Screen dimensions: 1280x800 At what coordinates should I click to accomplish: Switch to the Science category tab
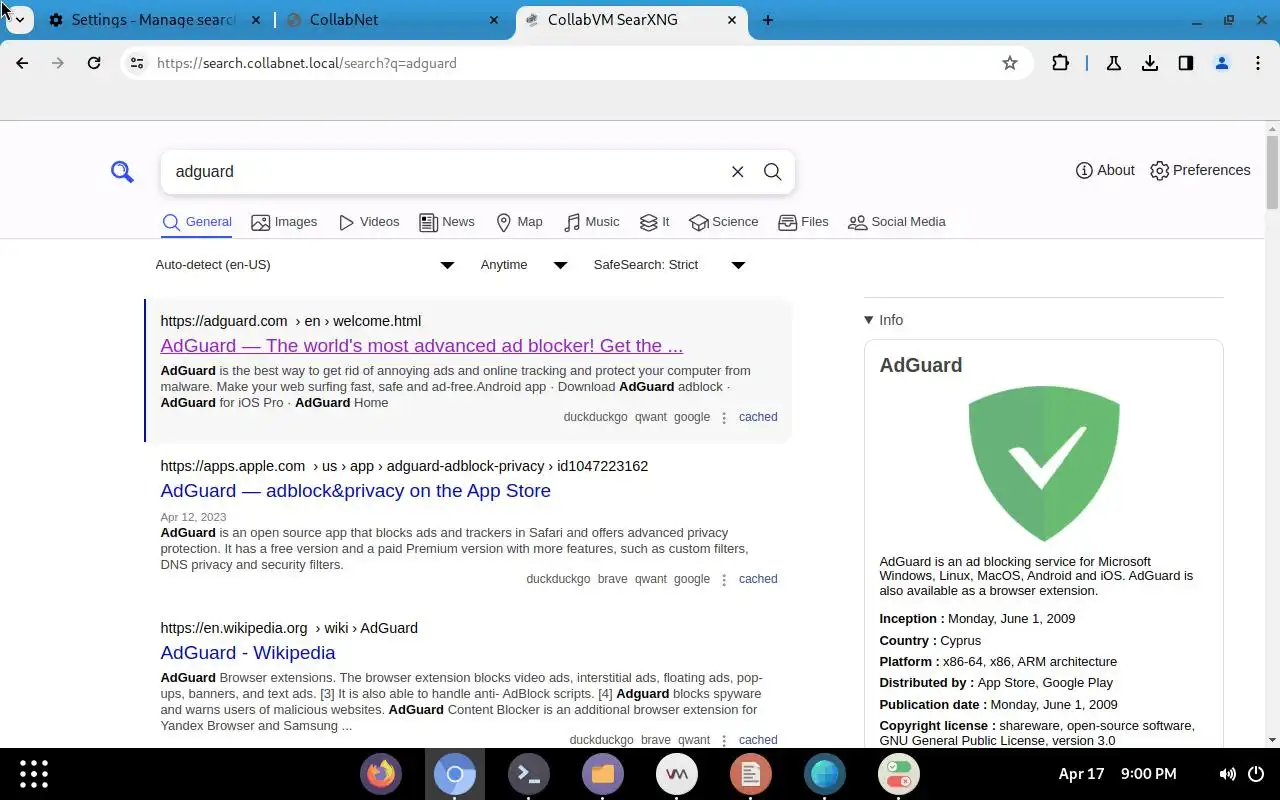[724, 222]
